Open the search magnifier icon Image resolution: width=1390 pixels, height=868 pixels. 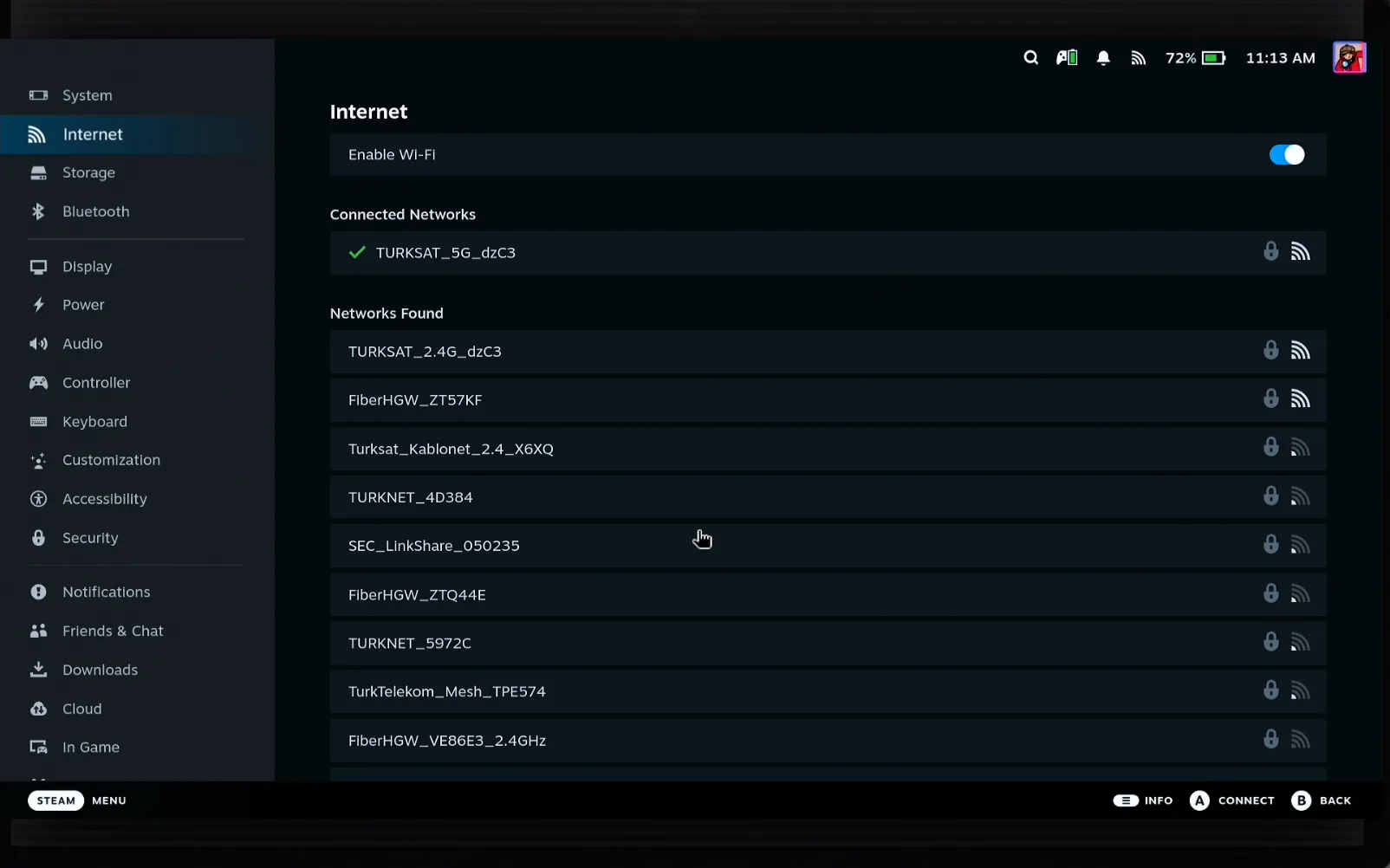point(1030,58)
